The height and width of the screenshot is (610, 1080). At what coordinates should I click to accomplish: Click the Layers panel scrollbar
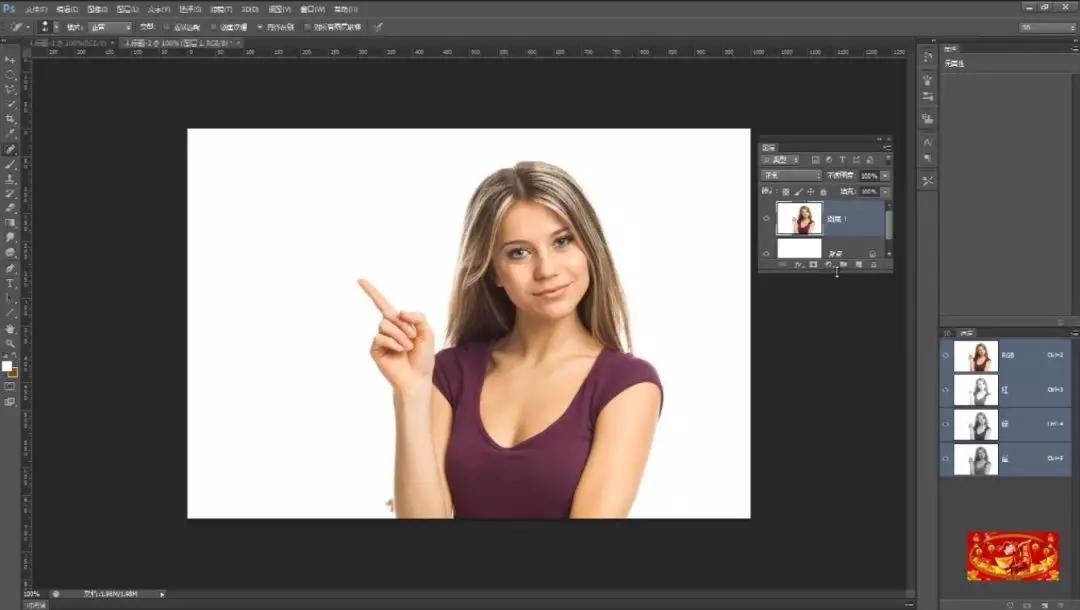point(889,224)
